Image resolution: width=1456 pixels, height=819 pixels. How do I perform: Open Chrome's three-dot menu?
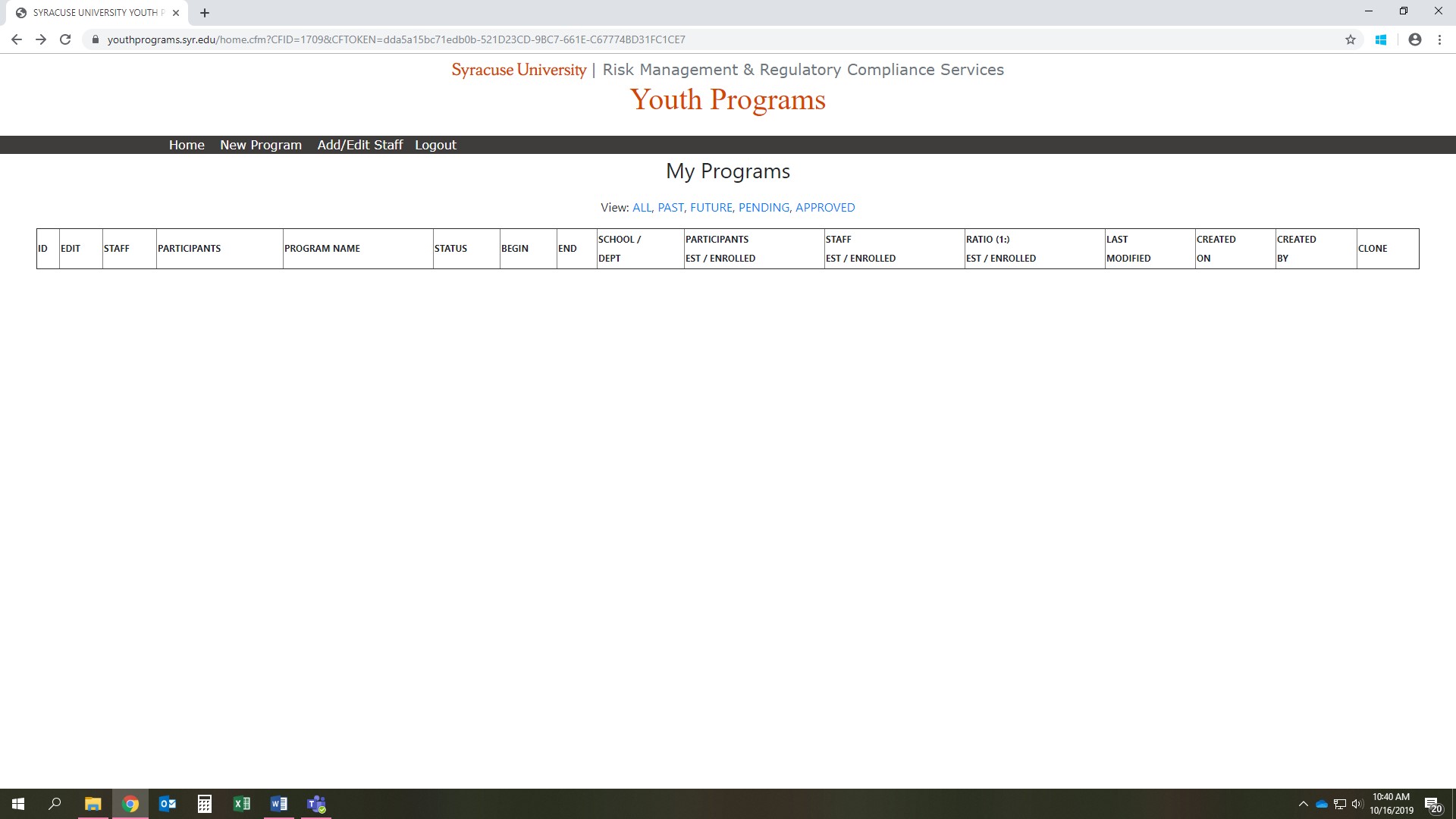1439,39
